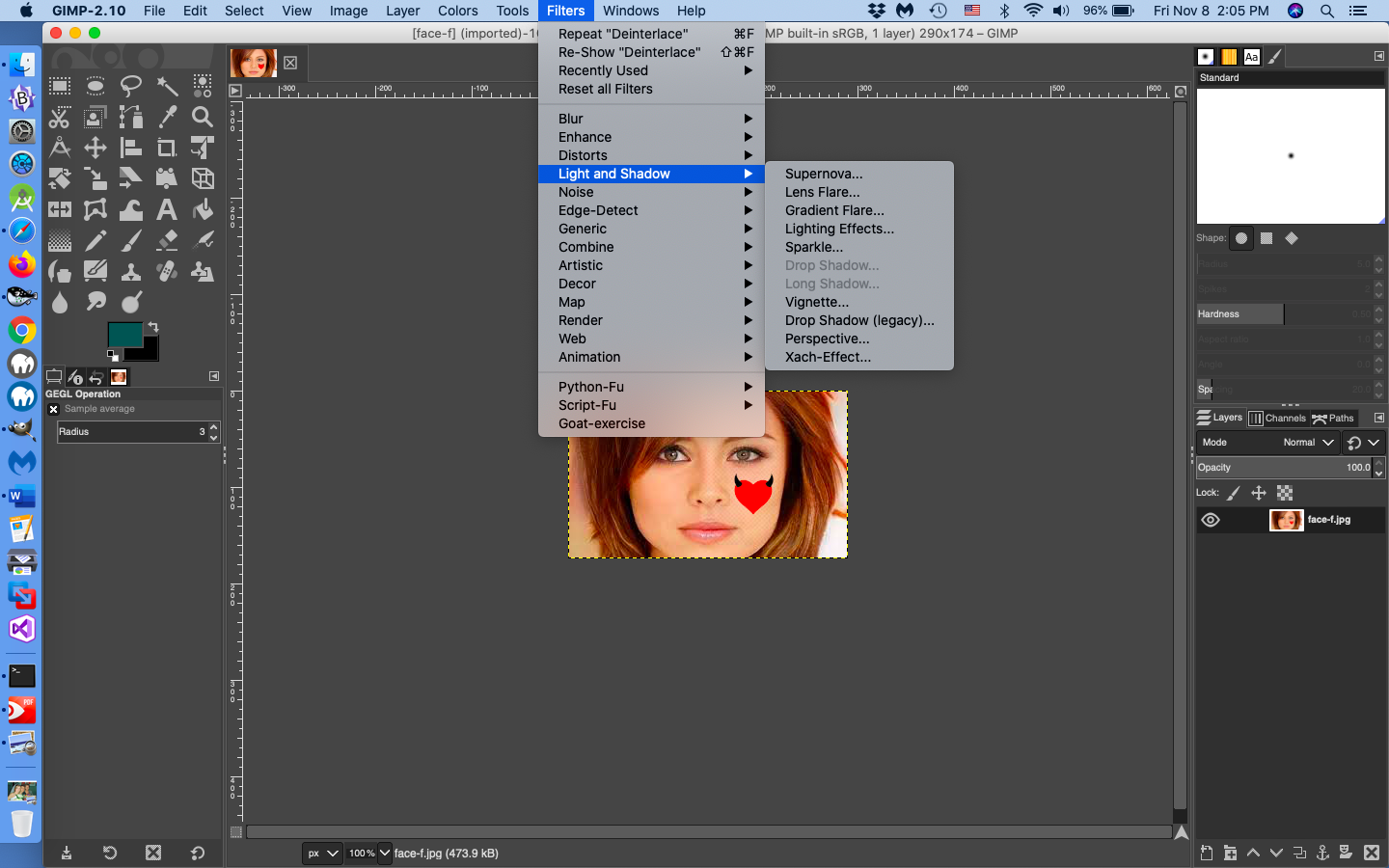Toggle visibility of face-f.jpg layer
Screen dimensions: 1389x868
[1211, 520]
